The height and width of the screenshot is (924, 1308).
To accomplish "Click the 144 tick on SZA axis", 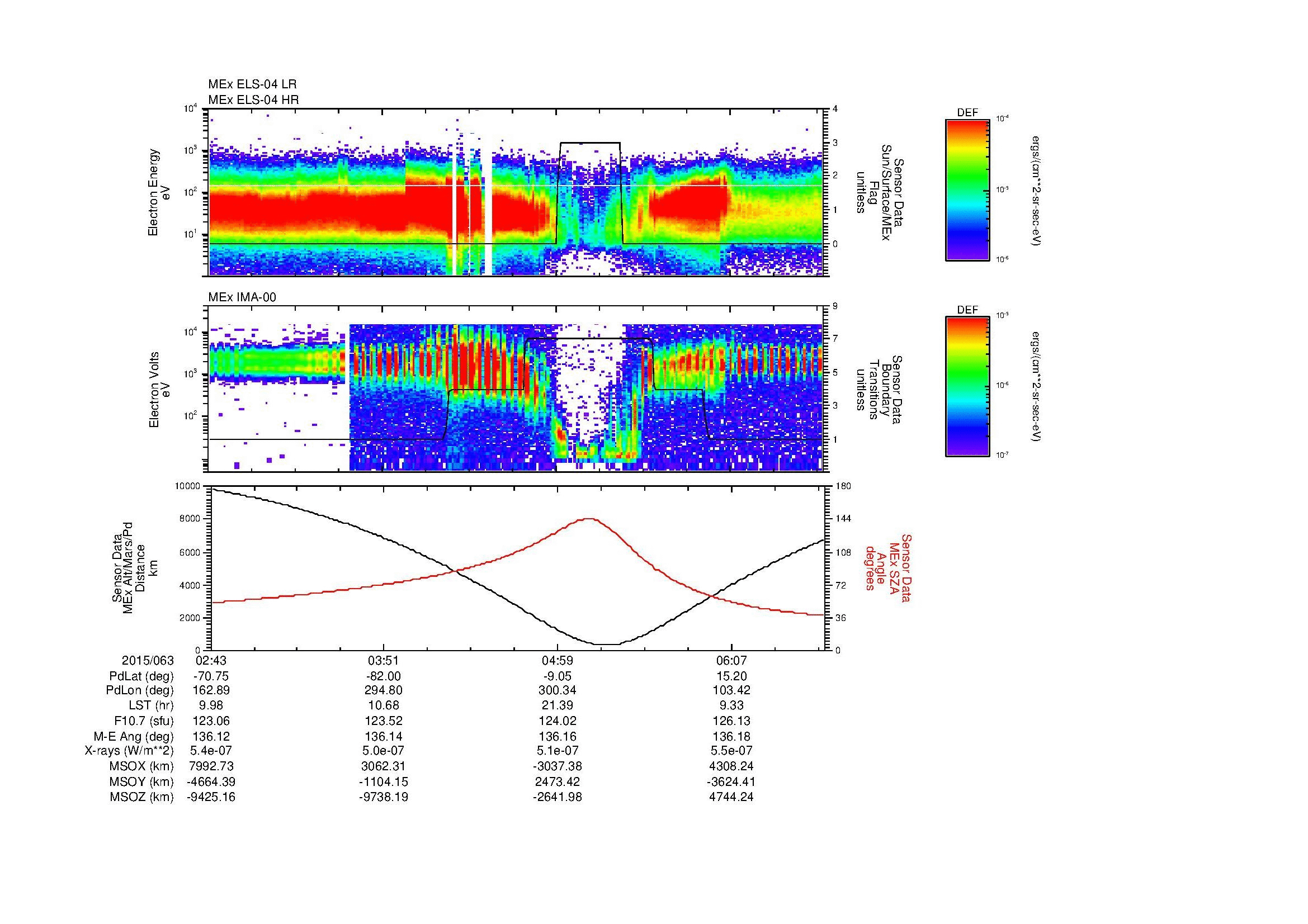I will (x=843, y=519).
